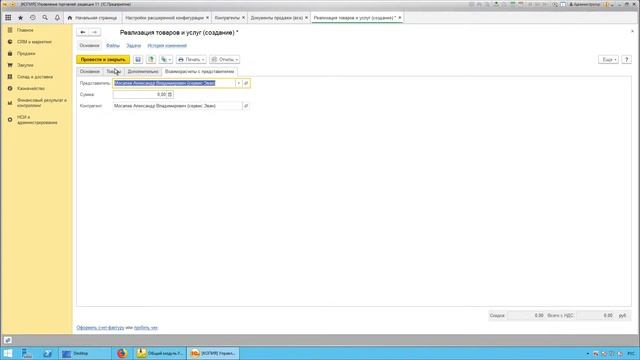The height and width of the screenshot is (360, 640).
Task: Click Провести и закрыть button
Action: pyautogui.click(x=103, y=60)
